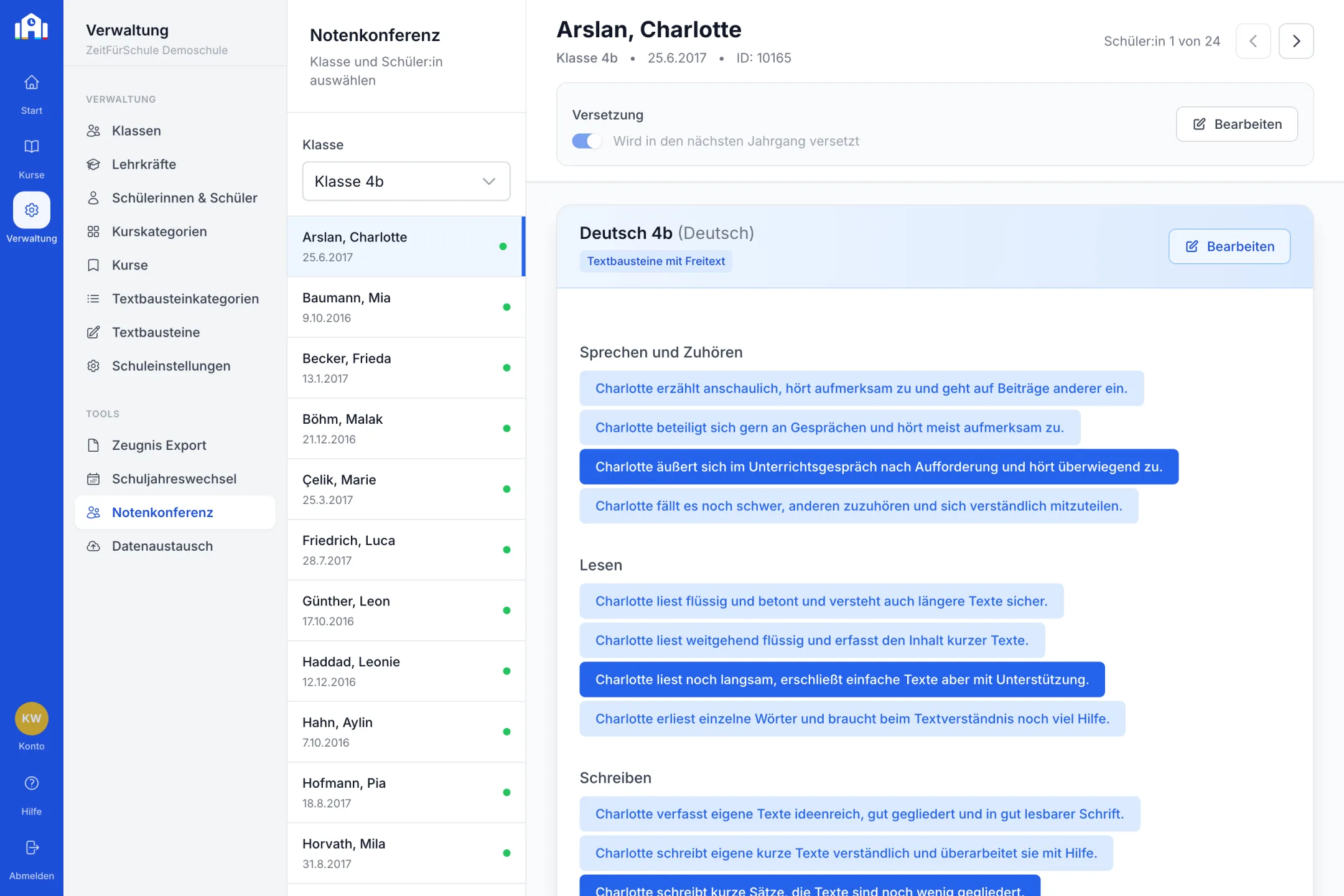The width and height of the screenshot is (1344, 896).
Task: Click the Zeugnis Export document icon
Action: coord(93,446)
